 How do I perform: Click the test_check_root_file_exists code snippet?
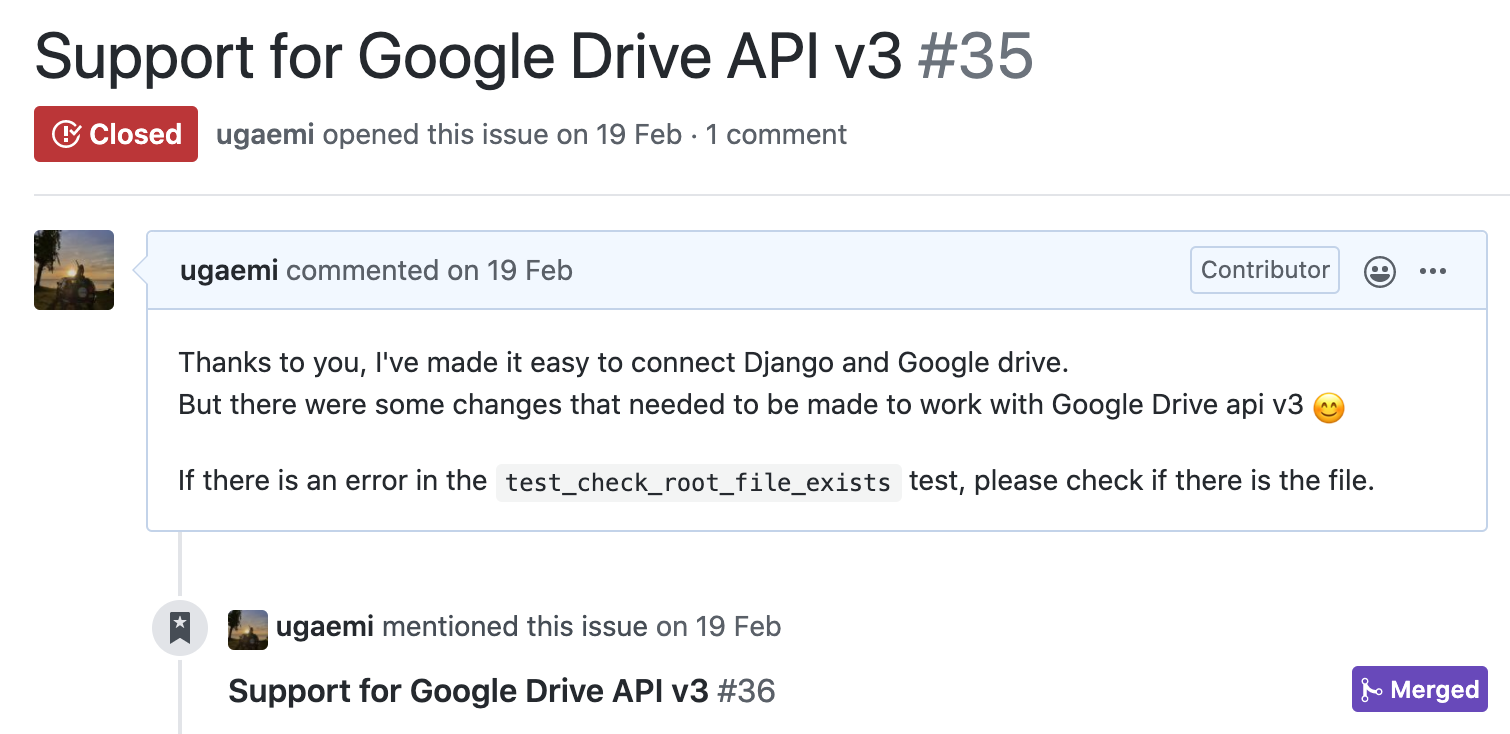coord(698,482)
